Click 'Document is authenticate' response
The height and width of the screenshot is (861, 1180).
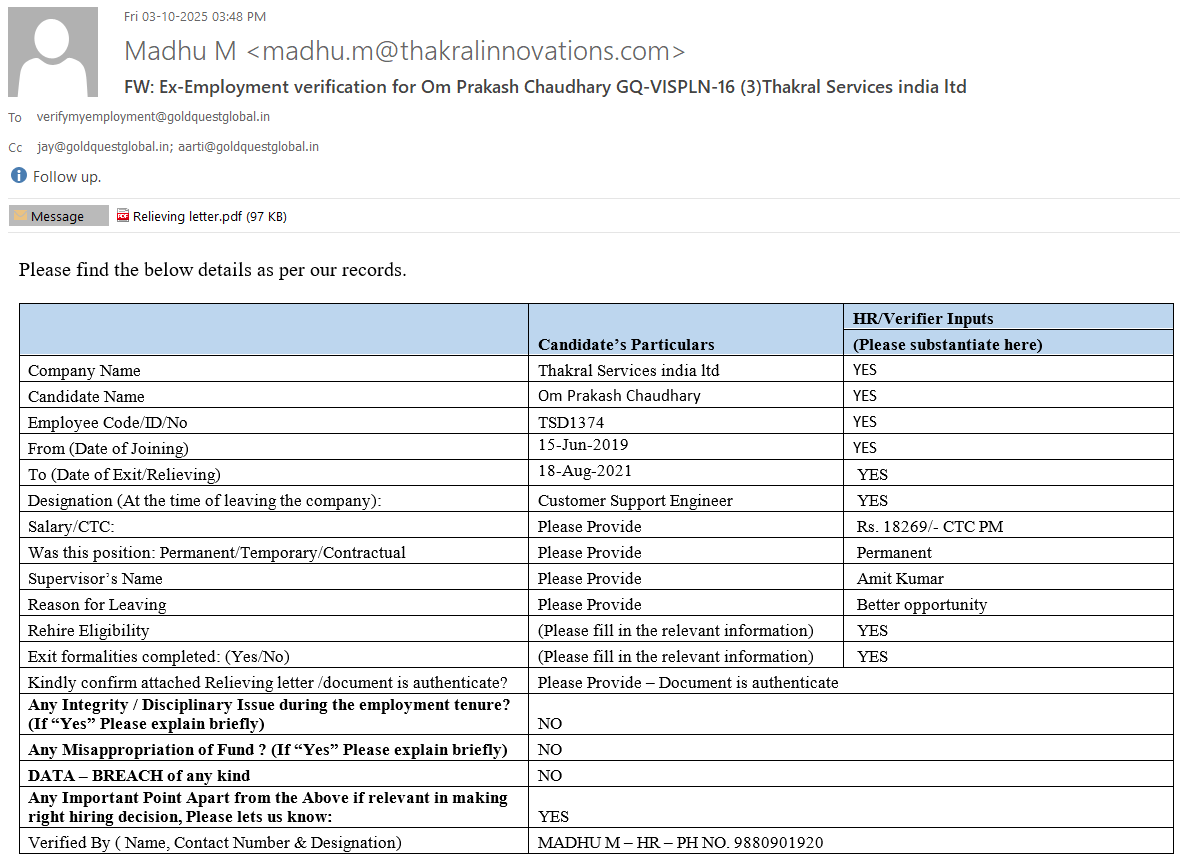pyautogui.click(x=748, y=683)
